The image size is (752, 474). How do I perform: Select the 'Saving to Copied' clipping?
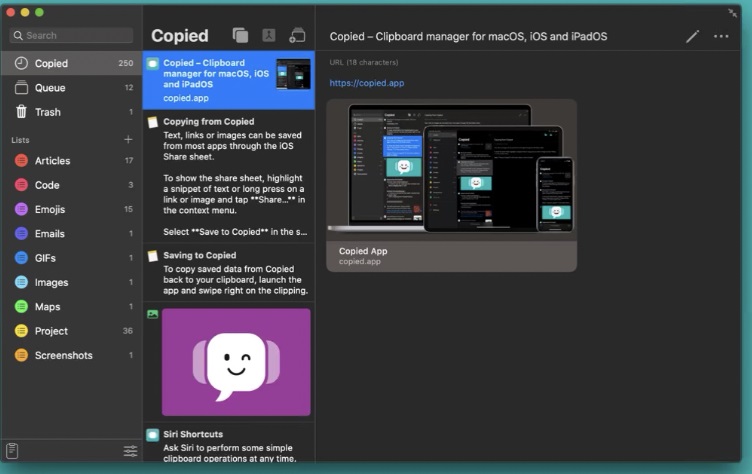click(x=229, y=273)
